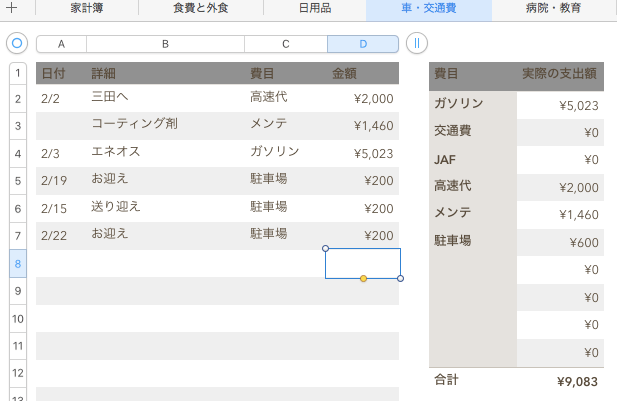Select the メンテ category cell in row 3
The image size is (617, 401).
286,126
